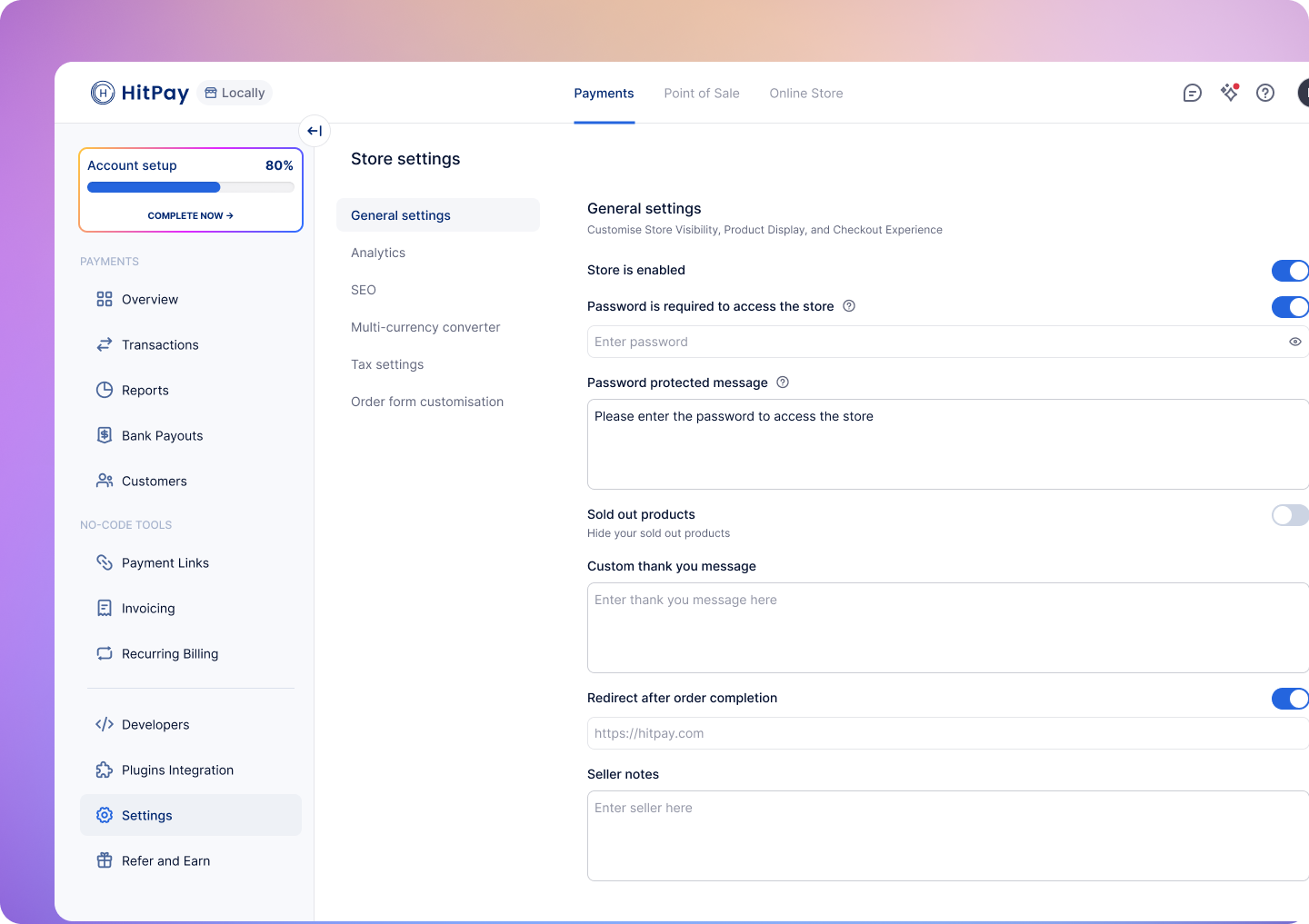The width and height of the screenshot is (1309, 924).
Task: Click the Locally store badge
Action: coord(235,93)
